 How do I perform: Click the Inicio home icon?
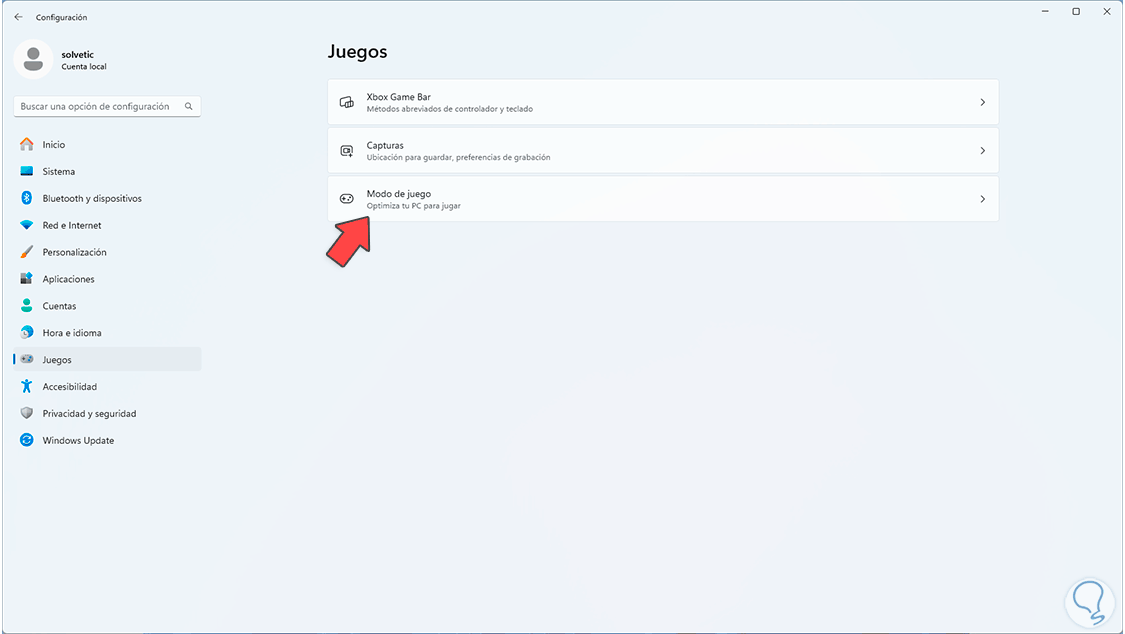27,144
